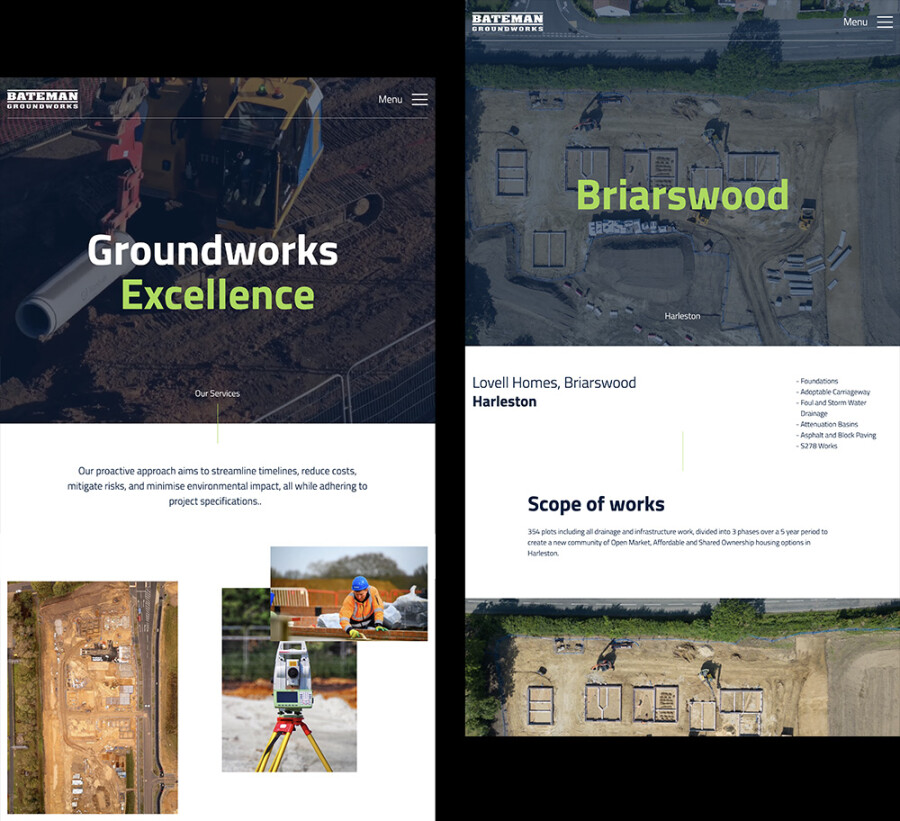
Task: Click the Bateman Groundworks logo on the Briarswood page
Action: (506, 21)
